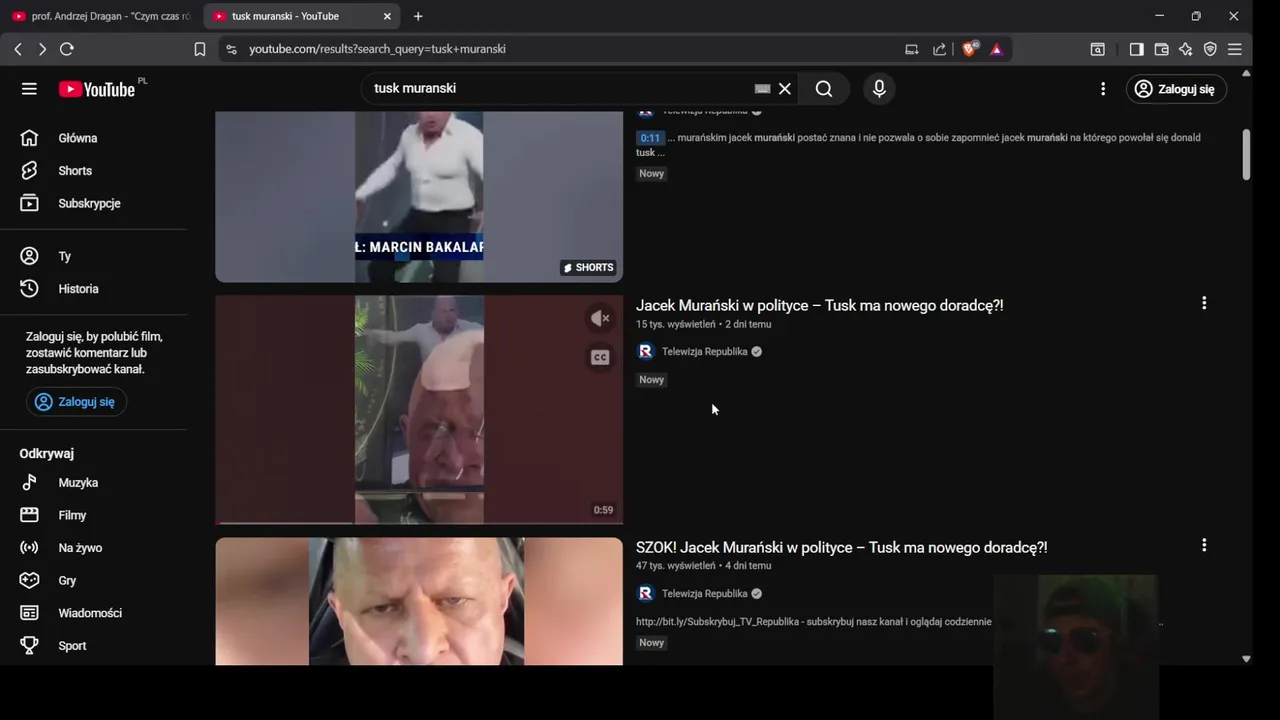This screenshot has width=1280, height=720.
Task: Click 'Nowy' badge under SZOK video
Action: point(652,643)
